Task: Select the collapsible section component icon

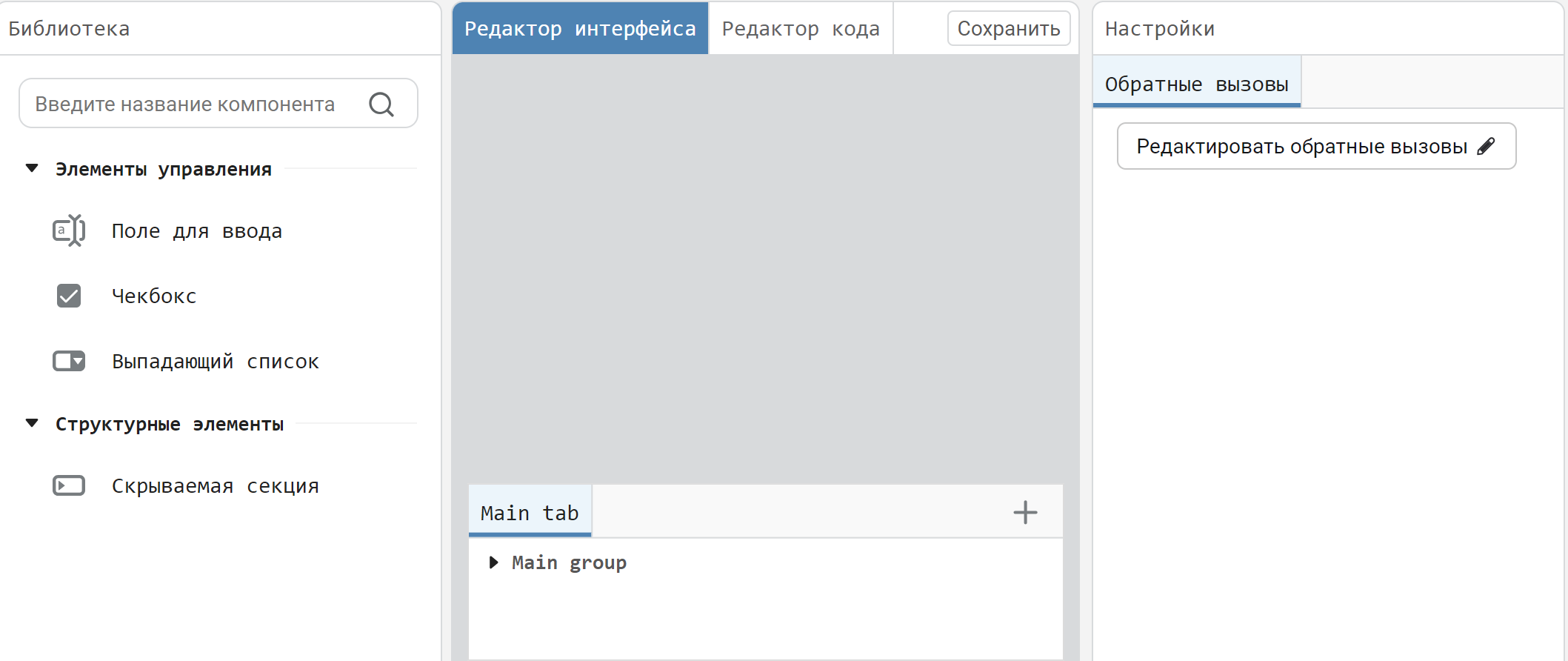Action: [69, 485]
